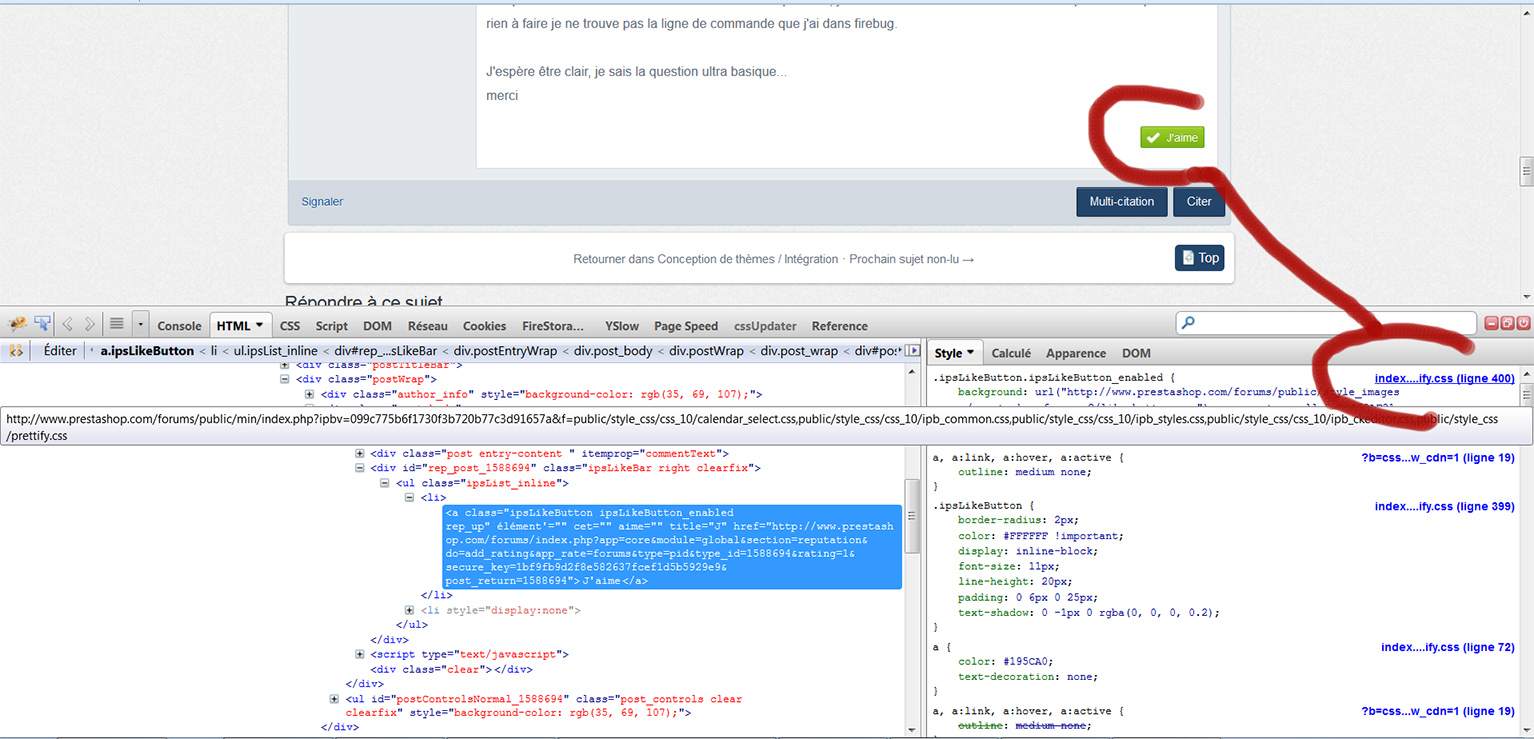Minimize Firebug with the red minus button

click(x=1492, y=323)
